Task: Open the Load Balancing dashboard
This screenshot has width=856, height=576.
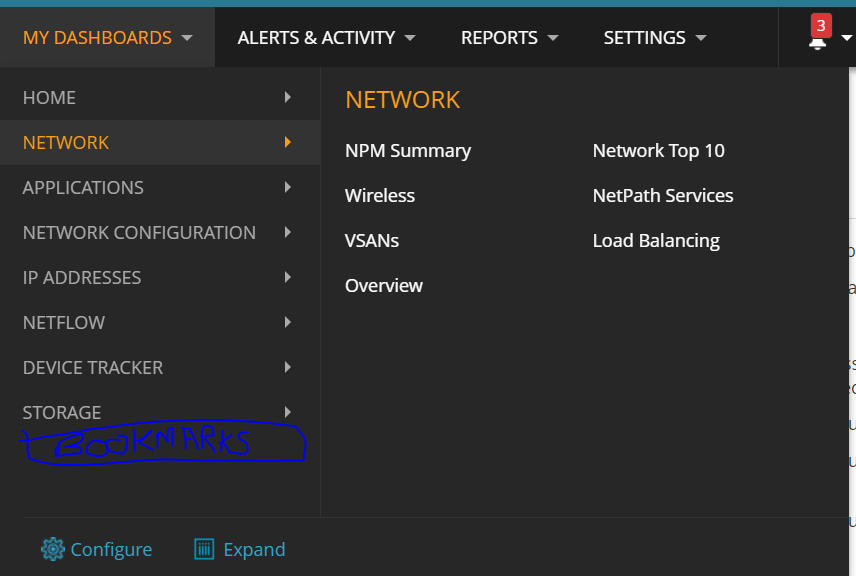Action: pyautogui.click(x=656, y=241)
